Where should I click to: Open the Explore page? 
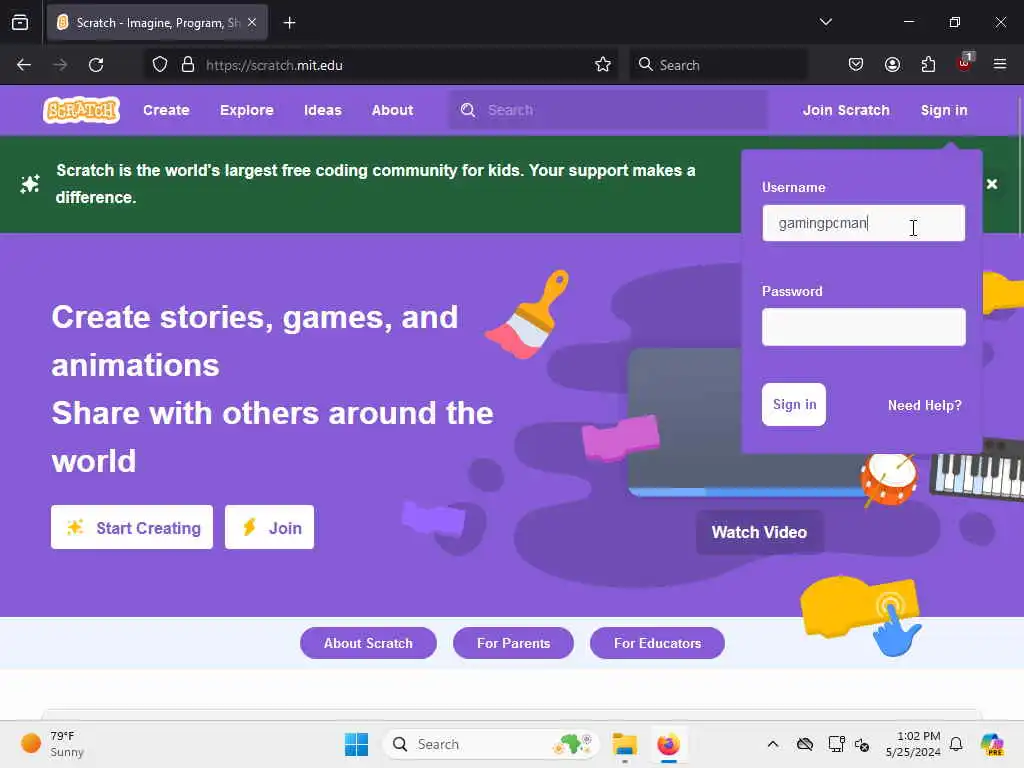tap(246, 110)
